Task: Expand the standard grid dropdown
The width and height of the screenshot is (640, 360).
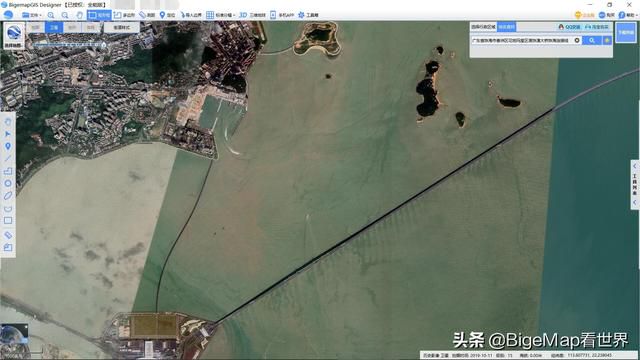Action: coord(220,15)
